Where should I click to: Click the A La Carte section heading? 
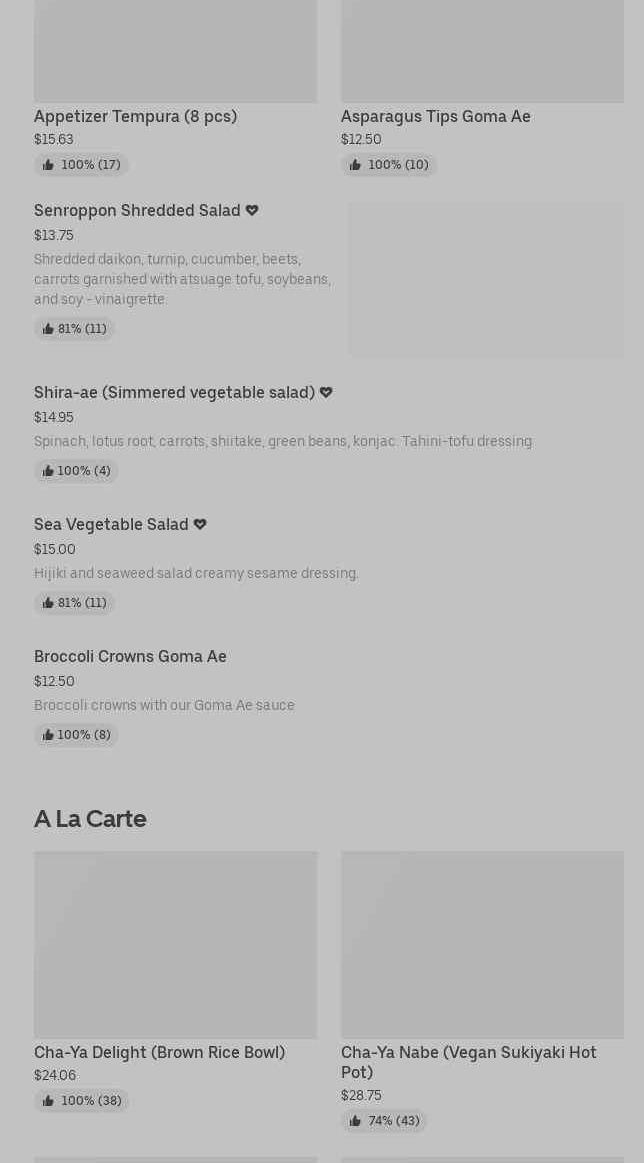click(90, 818)
